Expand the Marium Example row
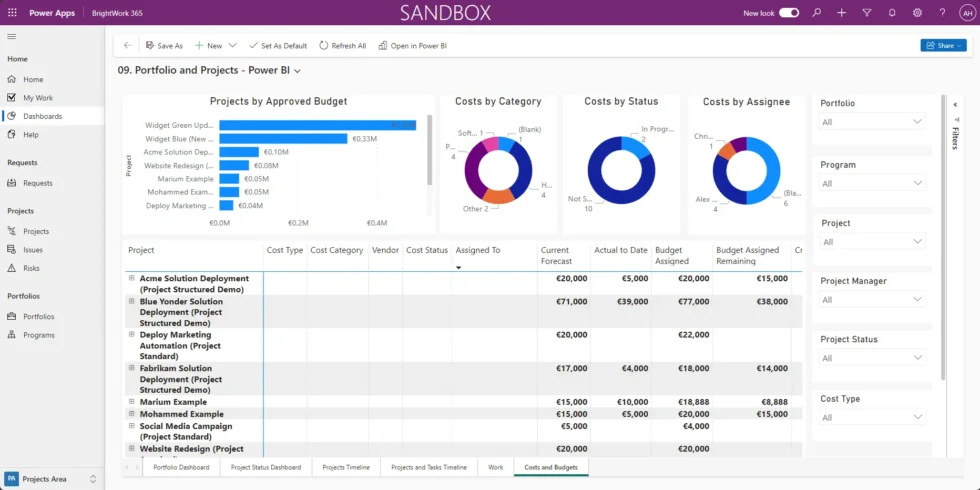Screen dimensions: 980x490 pos(131,401)
